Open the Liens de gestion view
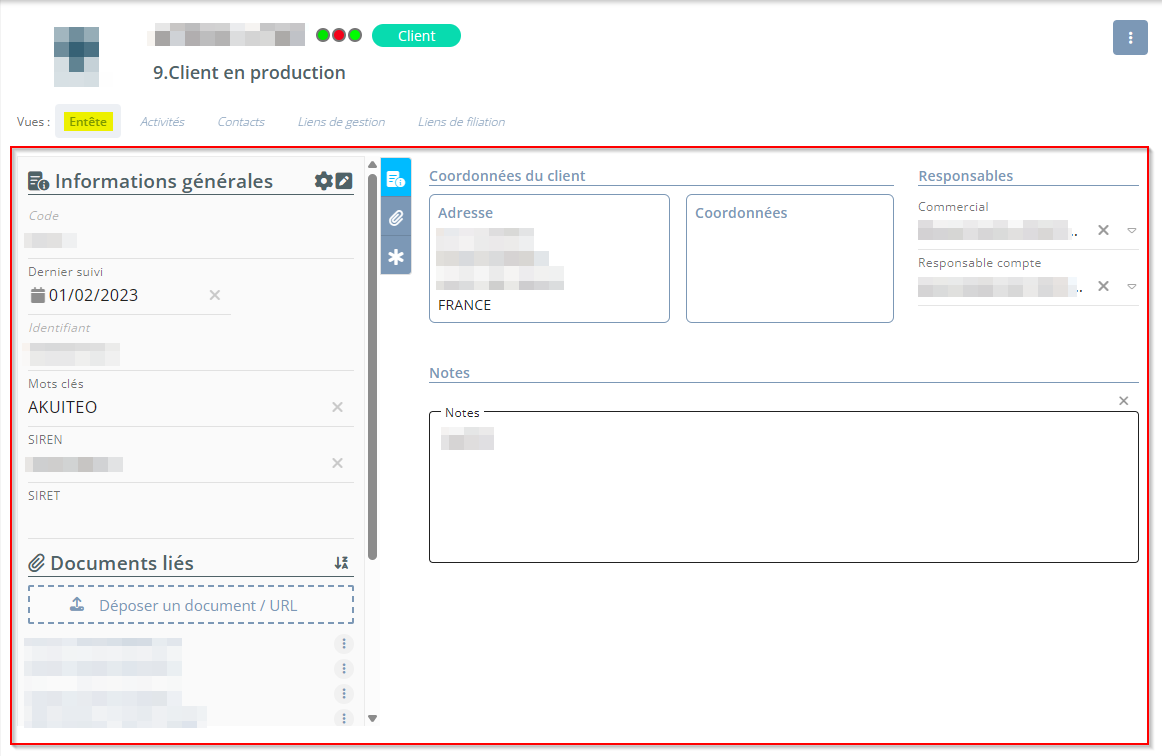1162x756 pixels. click(x=341, y=122)
